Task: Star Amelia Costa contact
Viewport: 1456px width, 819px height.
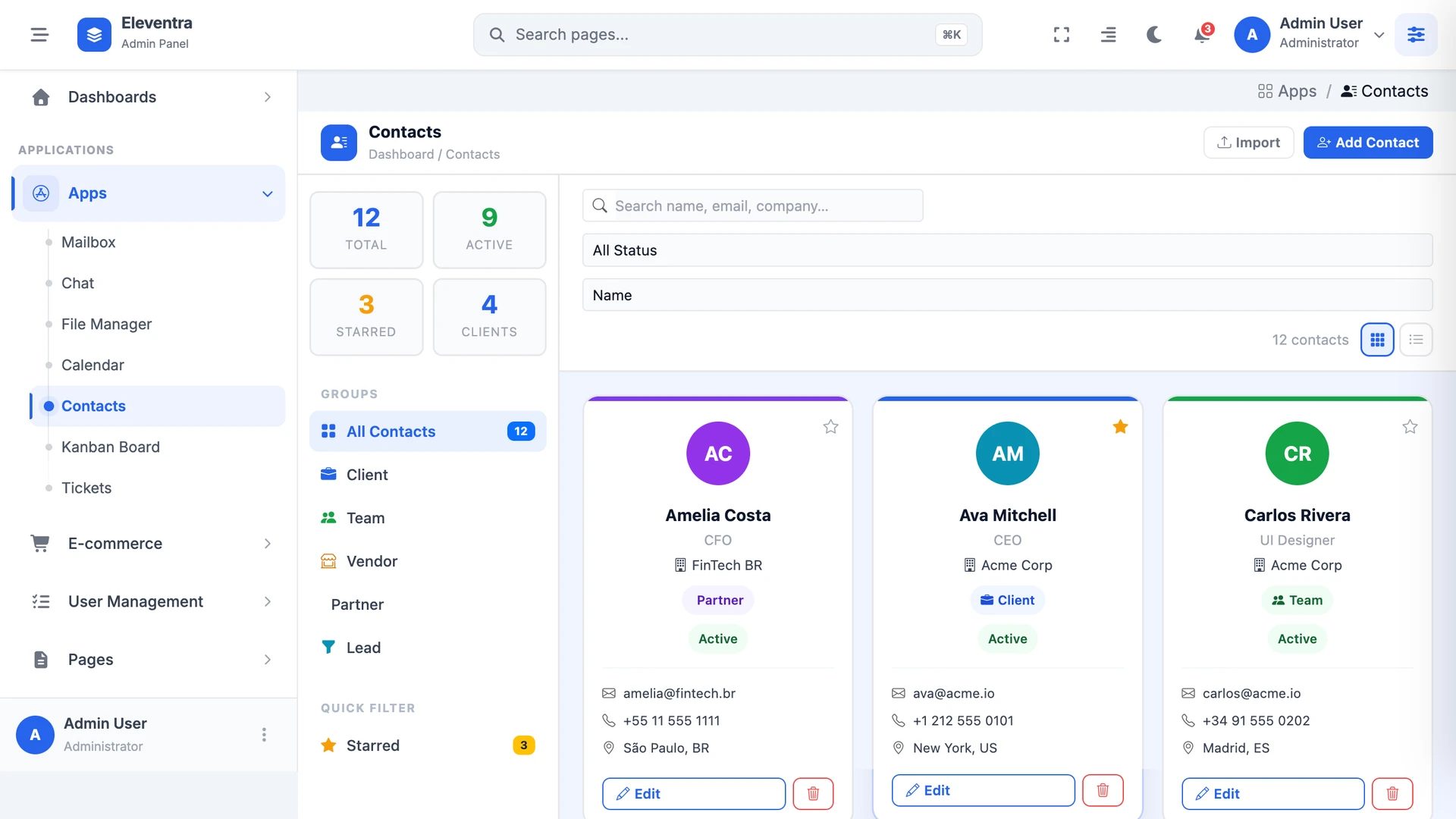Action: (x=831, y=427)
